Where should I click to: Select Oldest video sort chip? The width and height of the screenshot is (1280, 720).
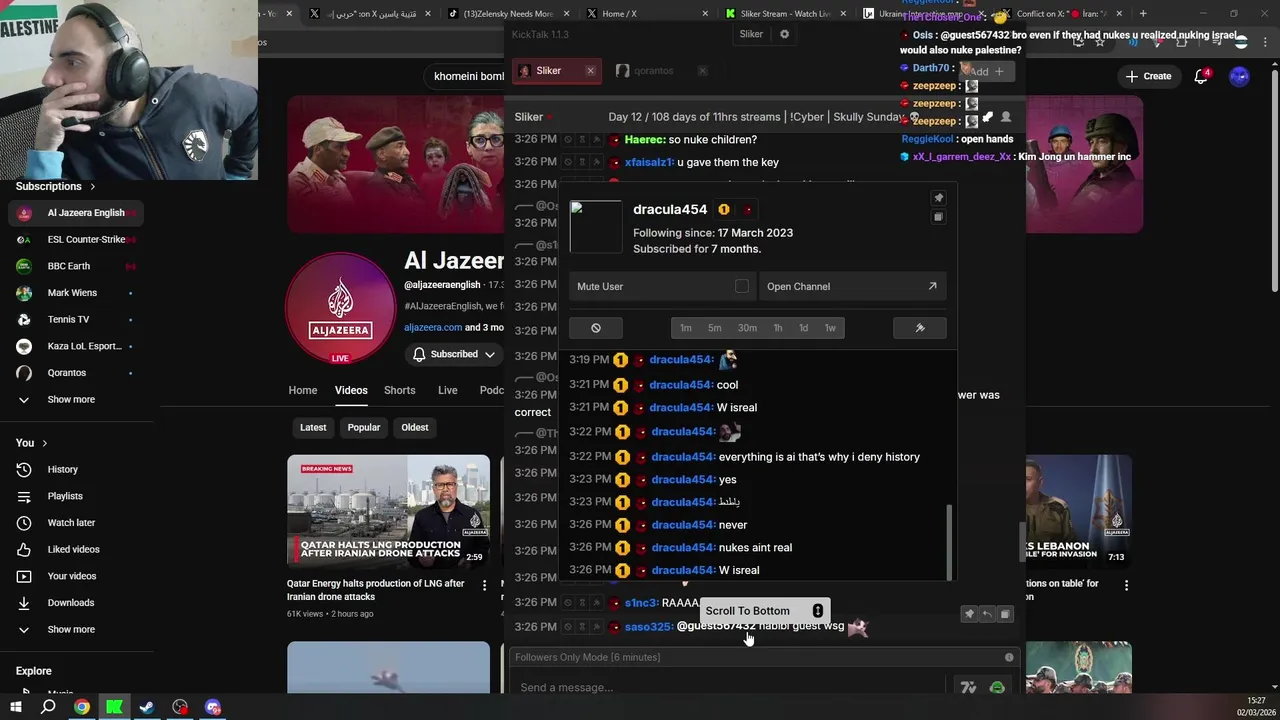click(x=415, y=427)
